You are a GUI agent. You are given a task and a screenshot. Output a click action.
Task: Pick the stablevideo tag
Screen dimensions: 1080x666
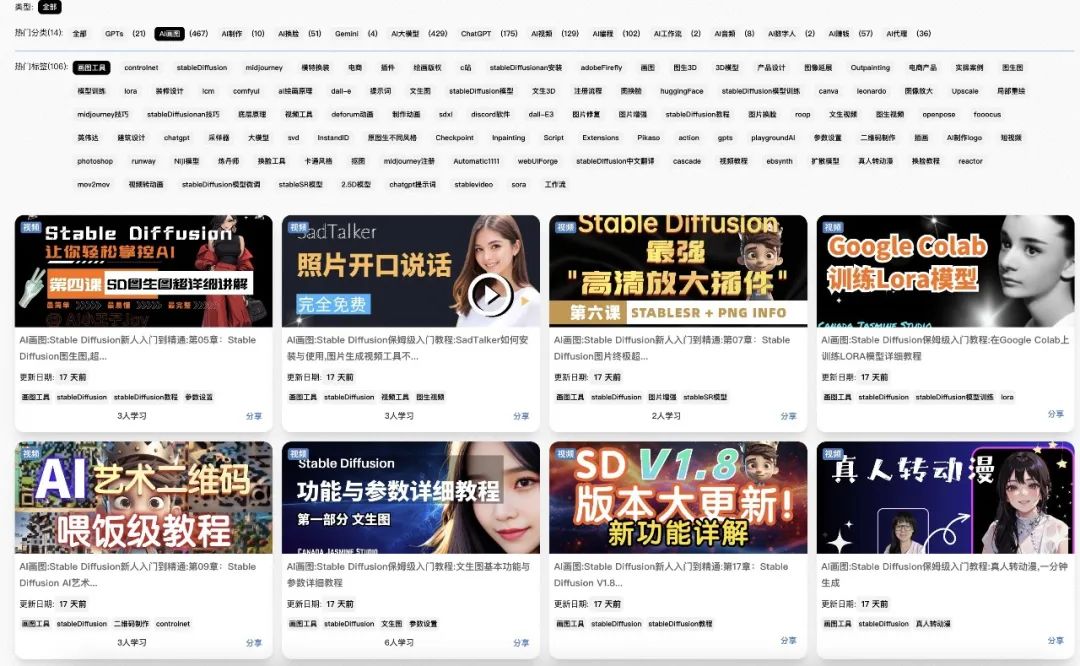473,185
